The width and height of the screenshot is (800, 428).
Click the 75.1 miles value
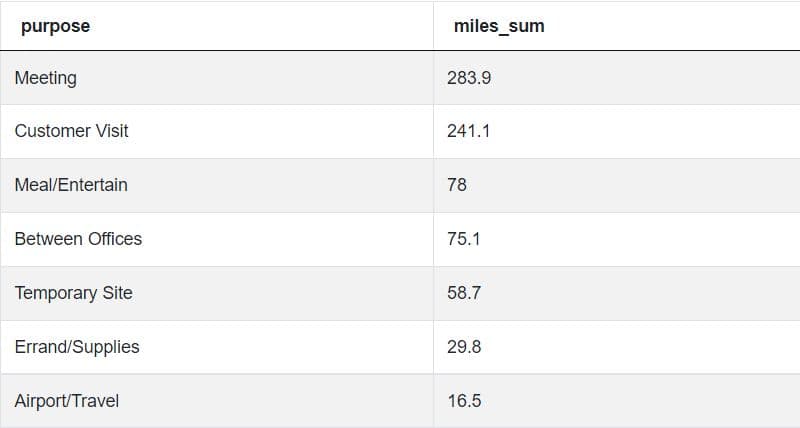463,239
